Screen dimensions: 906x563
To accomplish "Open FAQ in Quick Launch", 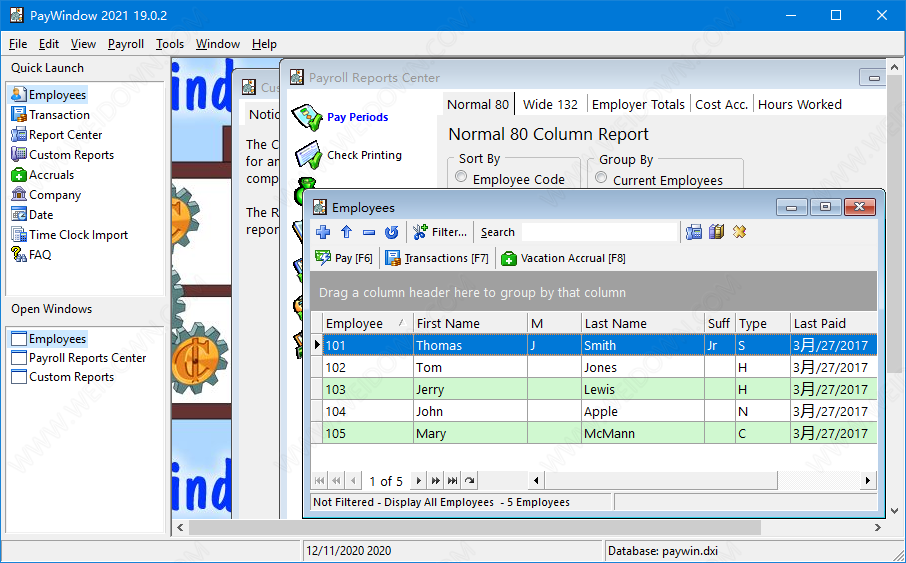I will [31, 254].
